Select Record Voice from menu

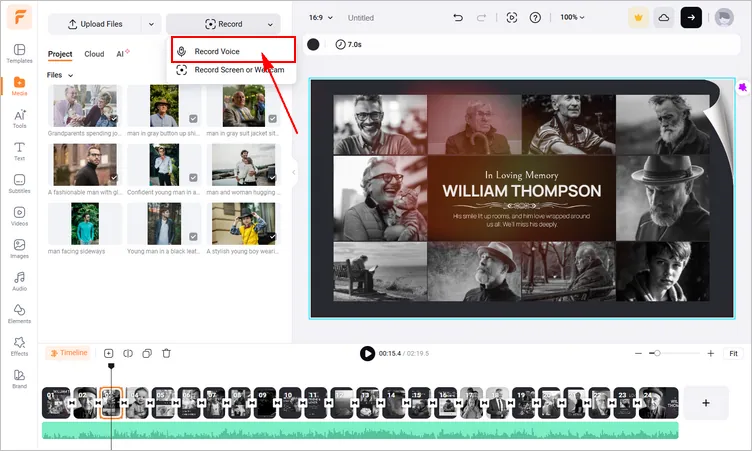(x=233, y=51)
